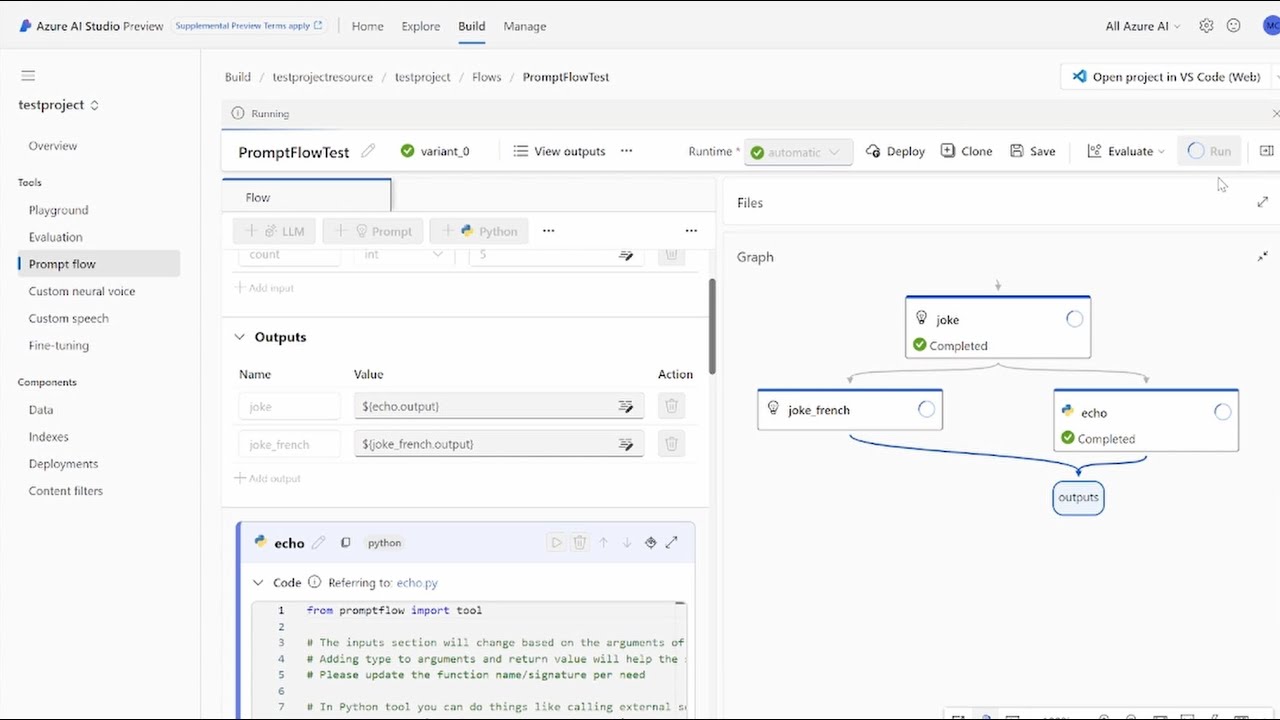The width and height of the screenshot is (1280, 720).
Task: Open the testproject switcher in sidebar
Action: click(x=59, y=105)
